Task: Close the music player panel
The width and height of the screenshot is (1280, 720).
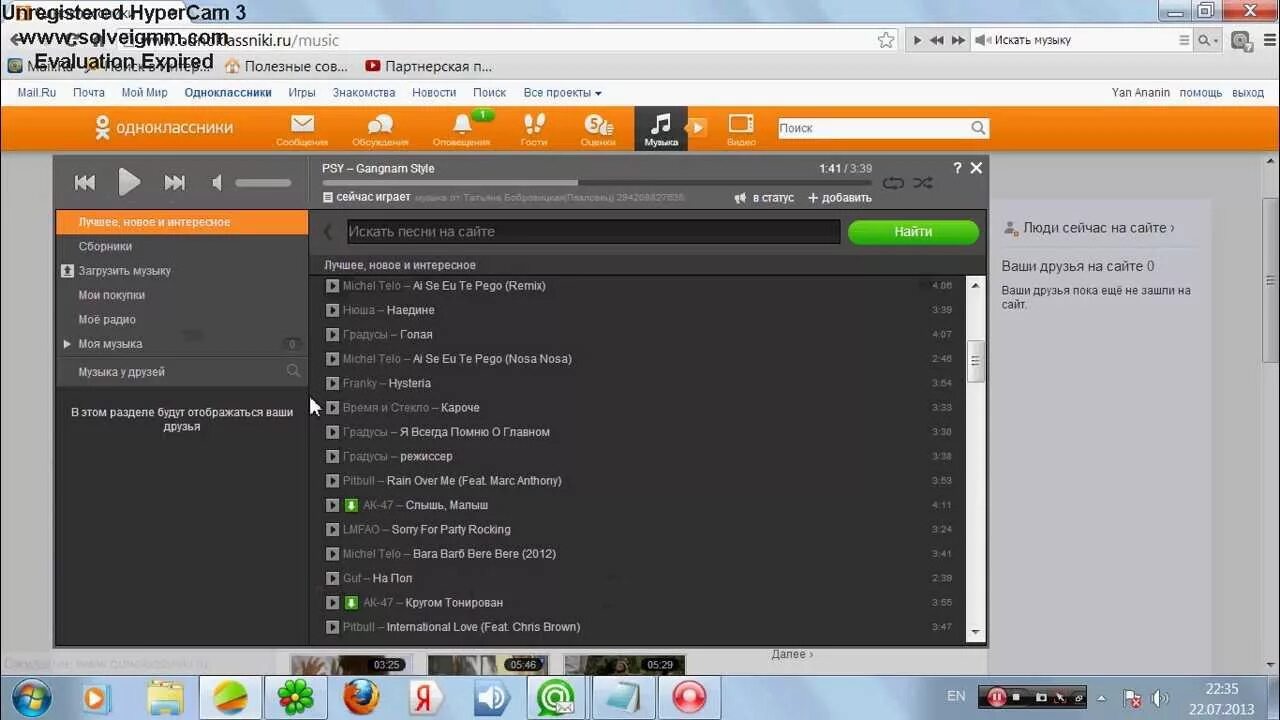Action: [976, 168]
